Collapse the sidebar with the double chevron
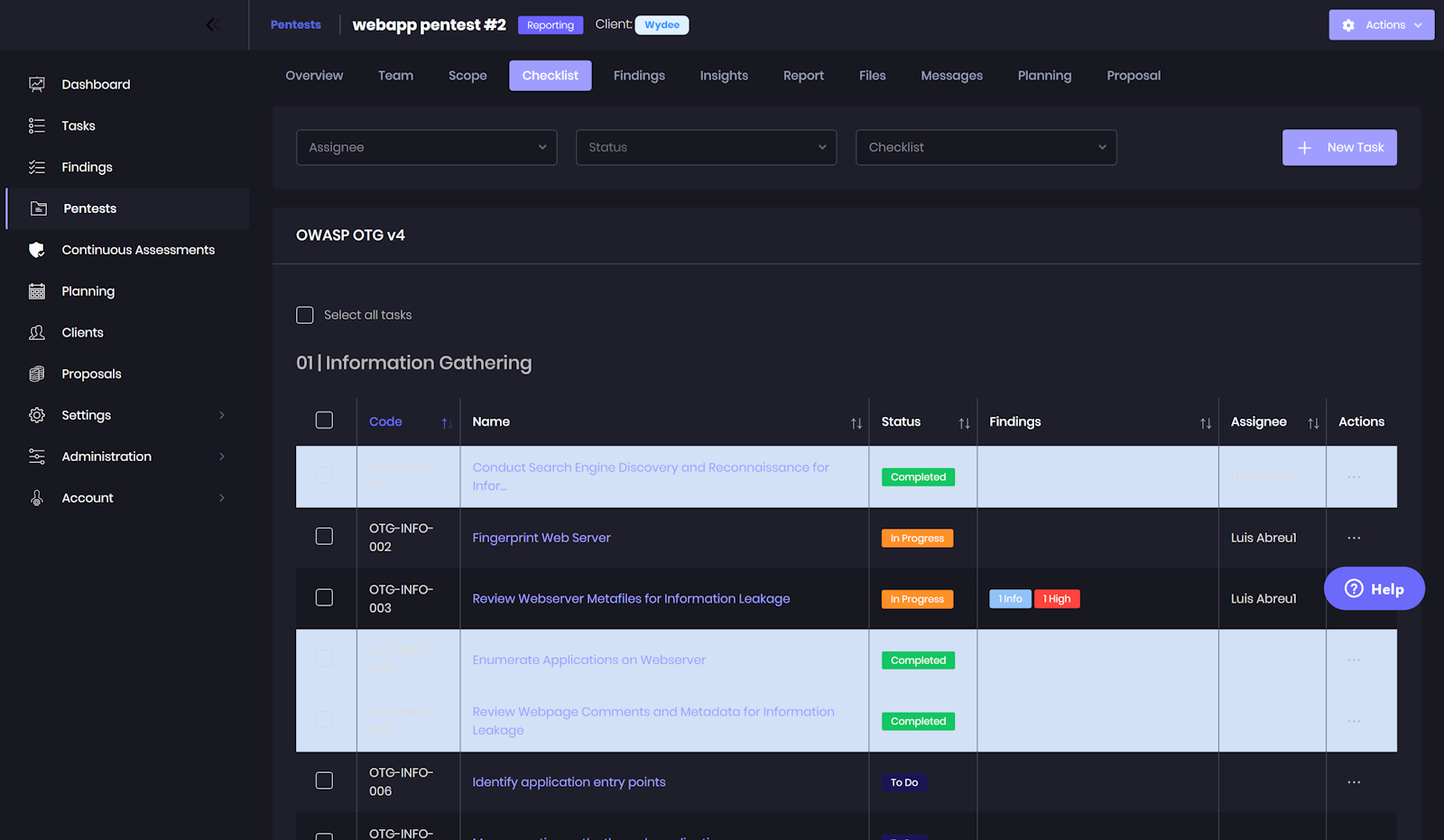This screenshot has height=840, width=1444. tap(213, 24)
